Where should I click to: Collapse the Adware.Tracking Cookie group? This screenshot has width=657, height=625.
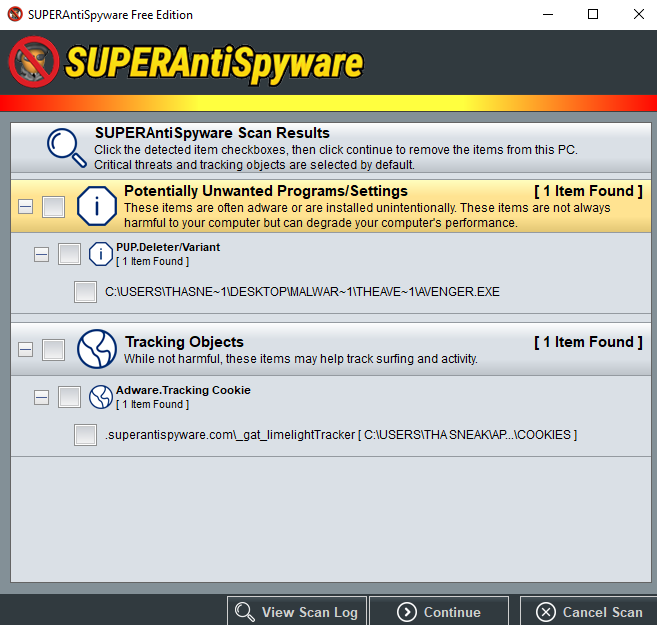point(41,397)
